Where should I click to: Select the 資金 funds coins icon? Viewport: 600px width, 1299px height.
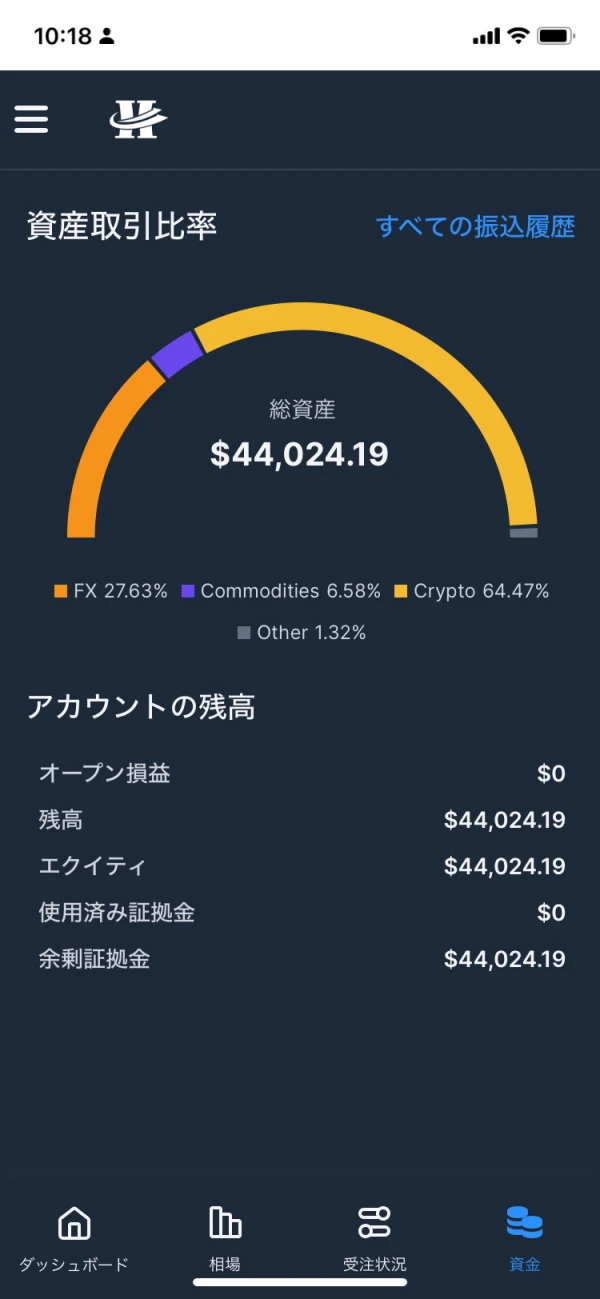(x=523, y=1219)
